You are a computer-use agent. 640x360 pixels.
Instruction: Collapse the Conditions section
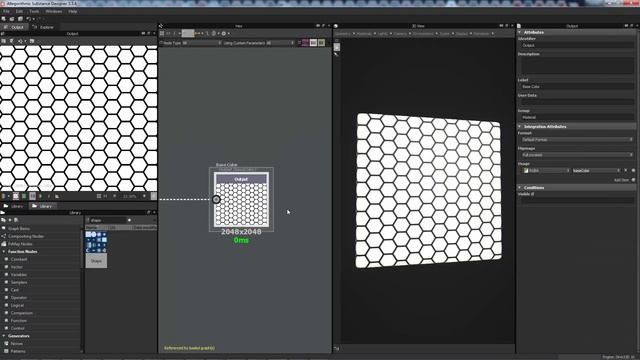tap(520, 188)
